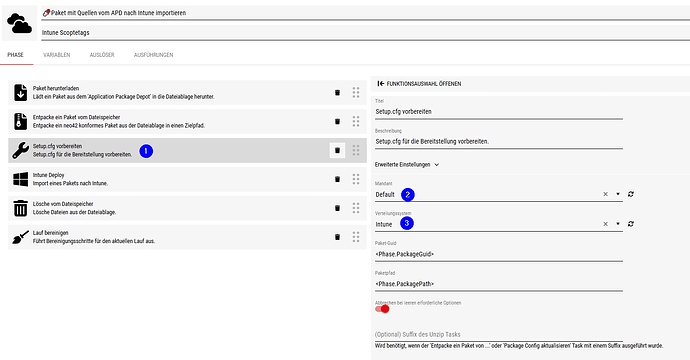
Task: Switch to the PHASE tab
Action: pyautogui.click(x=15, y=55)
